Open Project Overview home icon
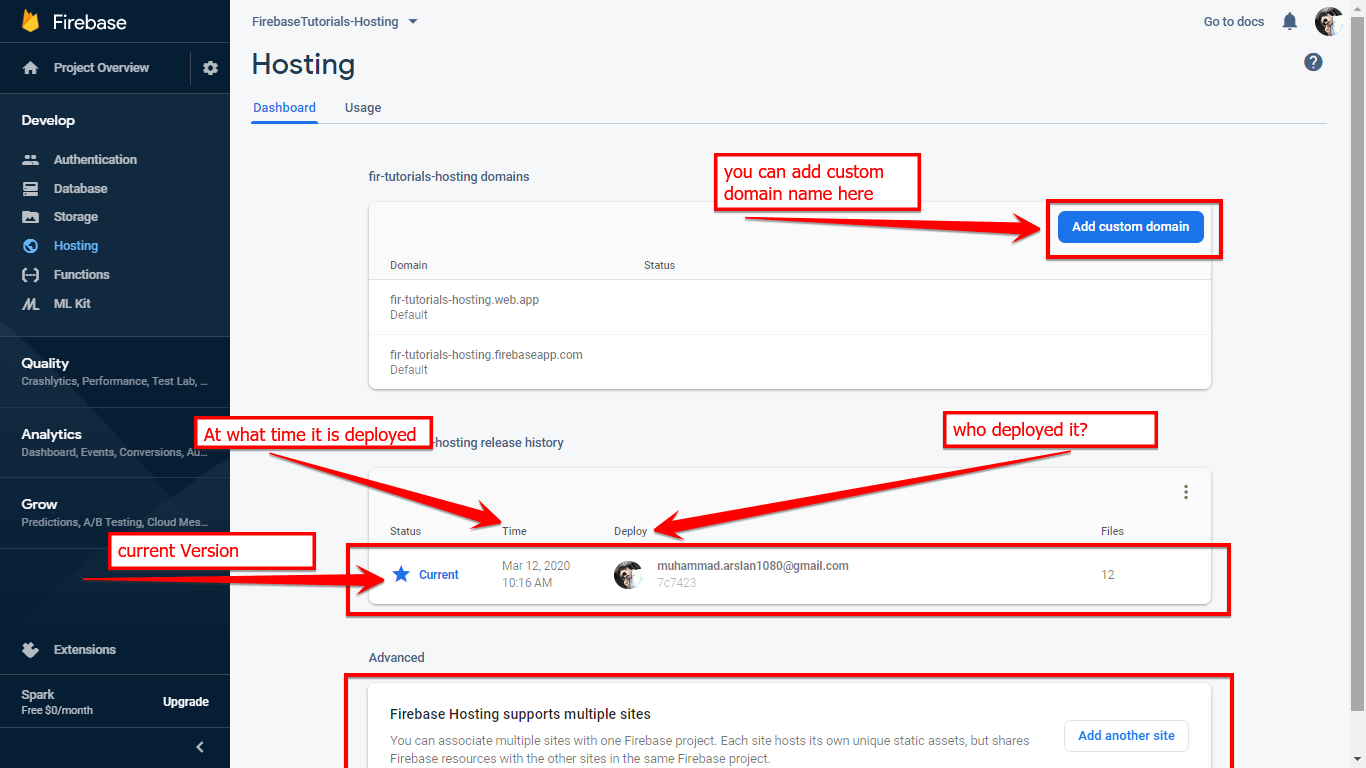This screenshot has height=768, width=1366. pyautogui.click(x=31, y=68)
